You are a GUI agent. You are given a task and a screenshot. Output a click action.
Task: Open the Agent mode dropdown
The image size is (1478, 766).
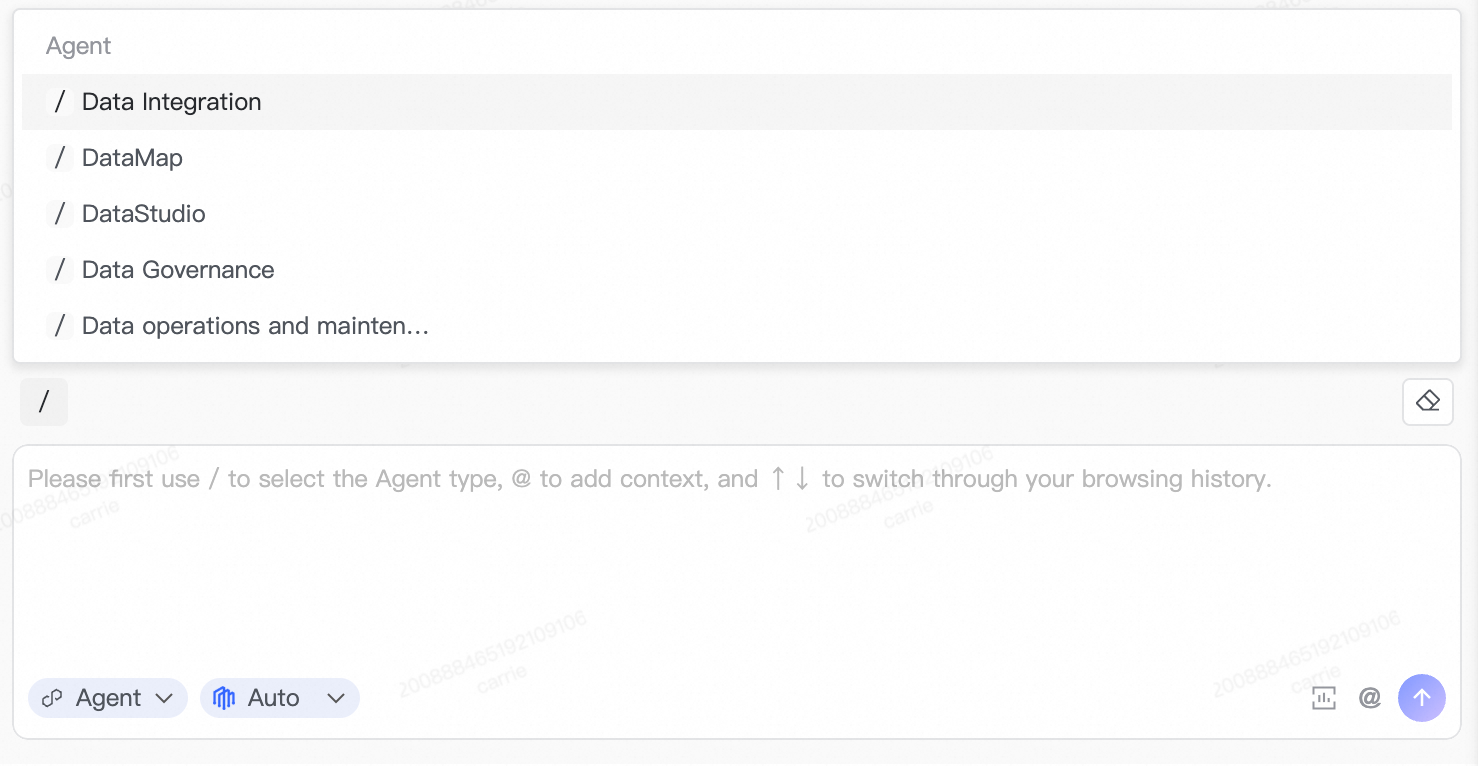click(x=108, y=698)
